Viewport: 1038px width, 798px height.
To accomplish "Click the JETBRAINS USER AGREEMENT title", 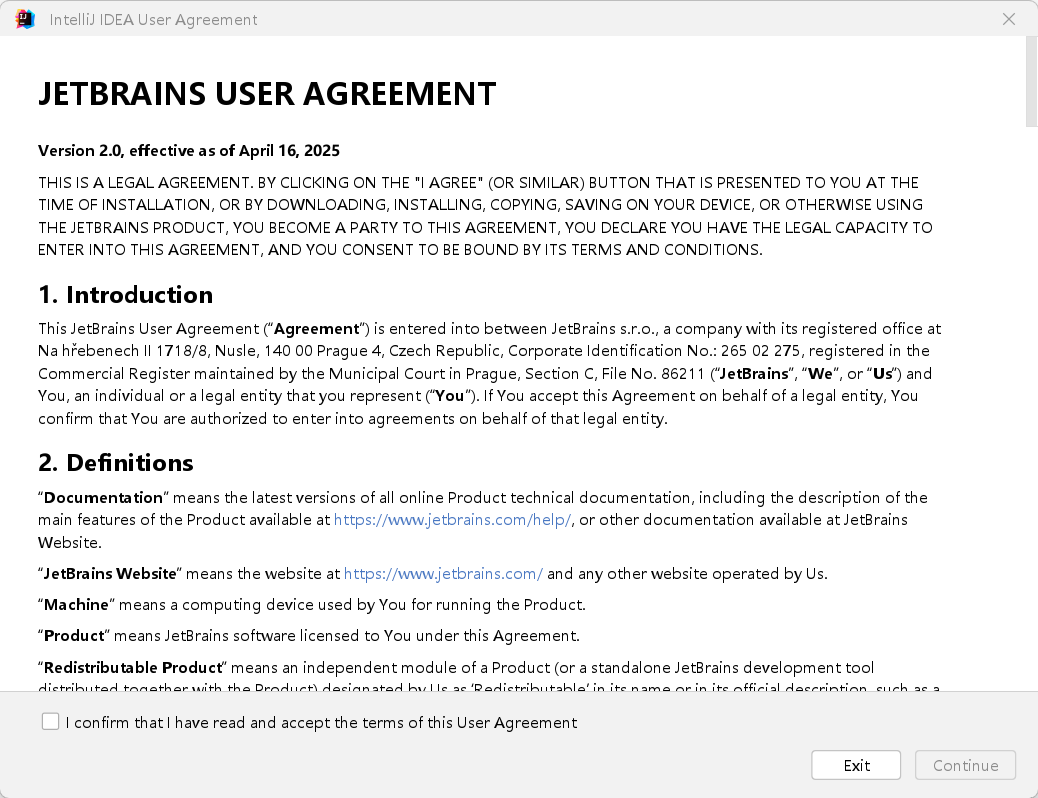I will pos(267,93).
